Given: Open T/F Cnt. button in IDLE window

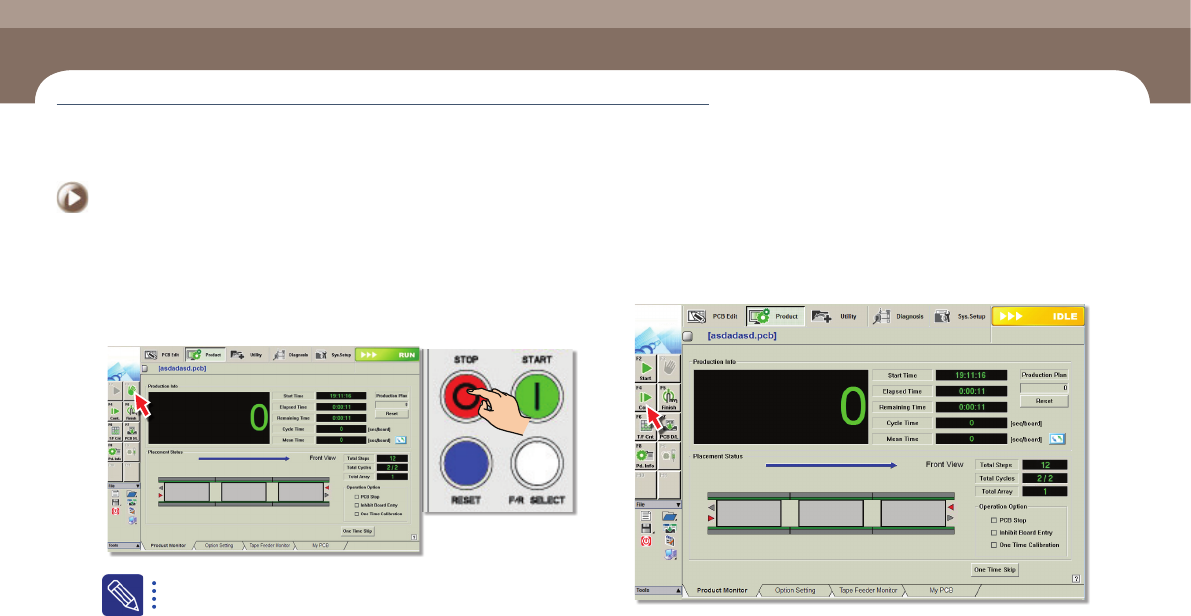Looking at the screenshot, I should point(646,428).
